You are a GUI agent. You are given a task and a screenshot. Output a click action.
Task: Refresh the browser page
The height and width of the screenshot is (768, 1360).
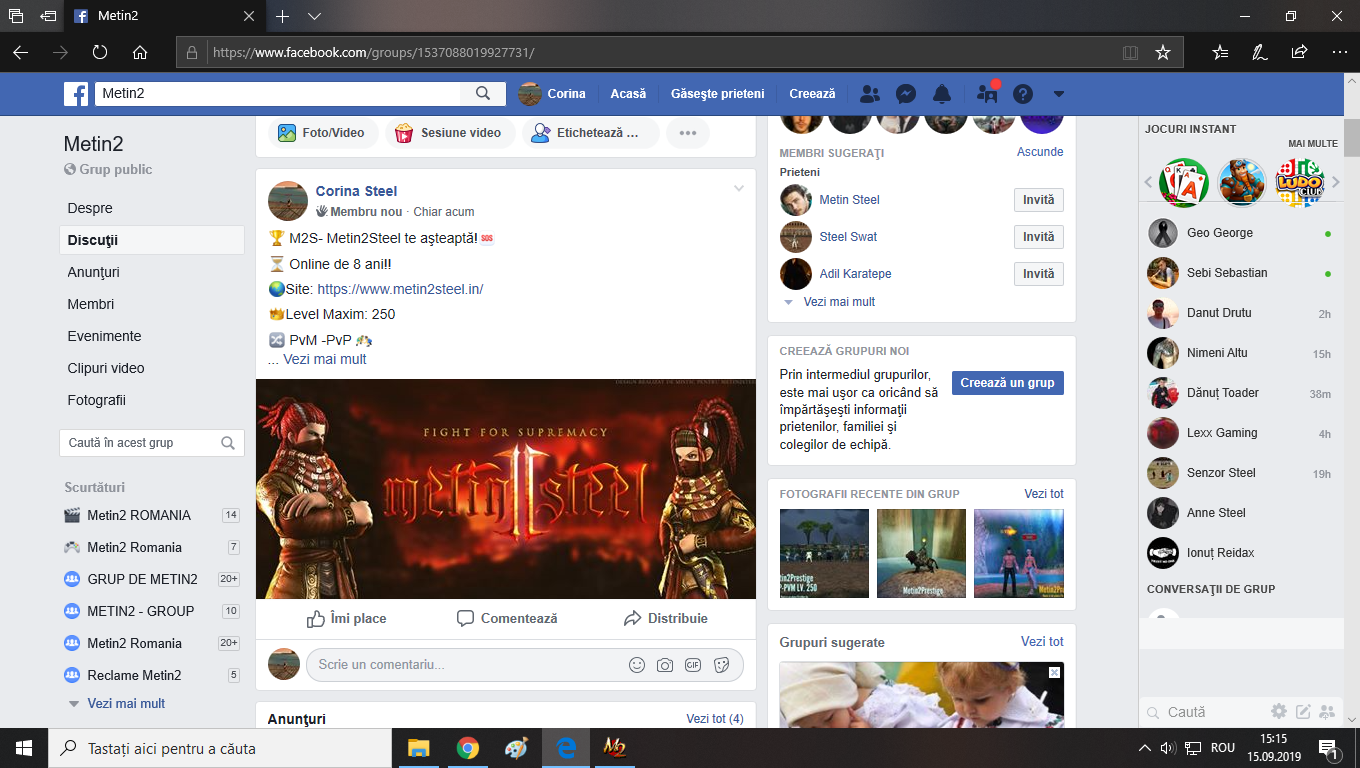pyautogui.click(x=100, y=52)
